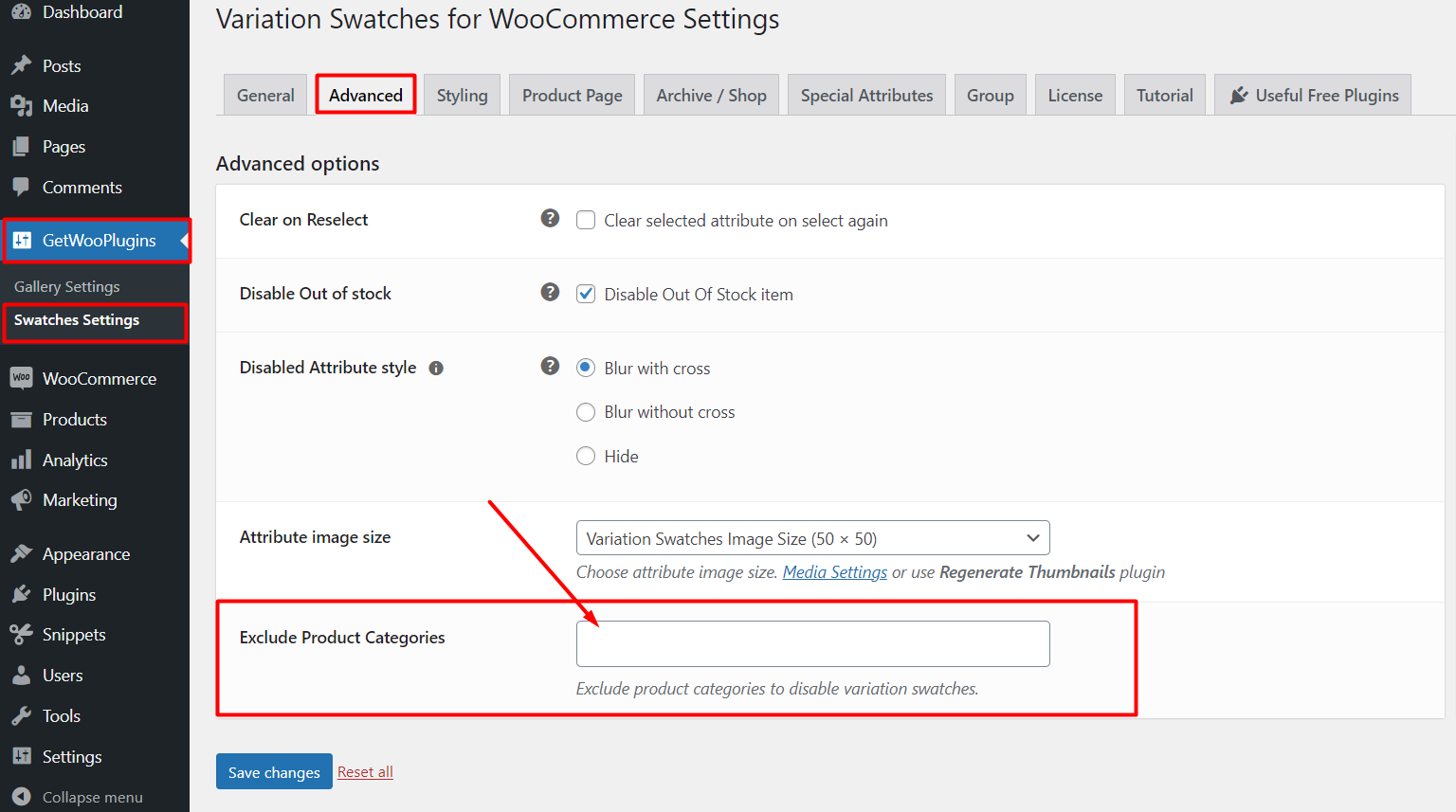Open the Archive / Shop tab
The image size is (1456, 812).
[711, 95]
